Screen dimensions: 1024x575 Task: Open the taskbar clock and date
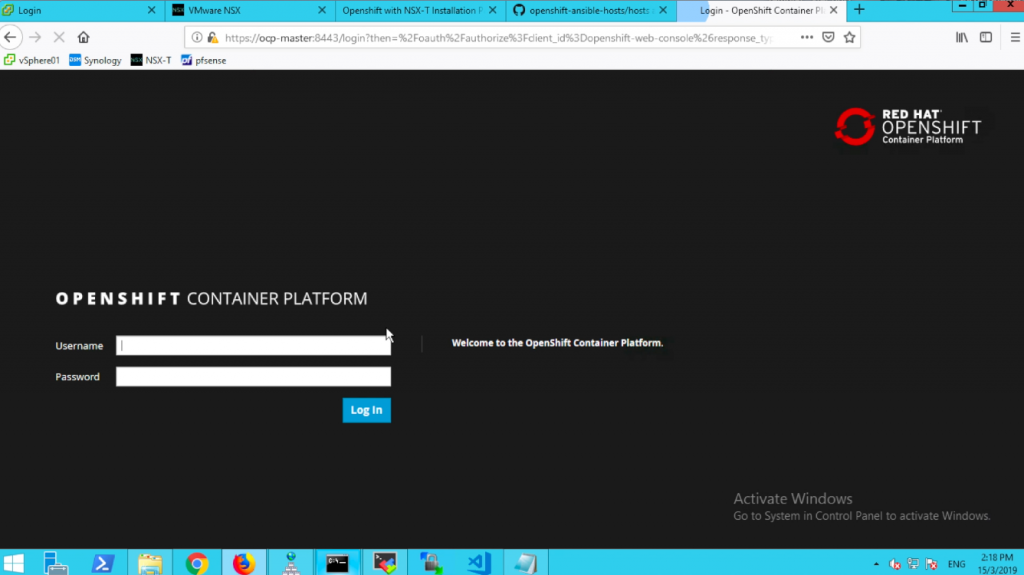coord(997,563)
